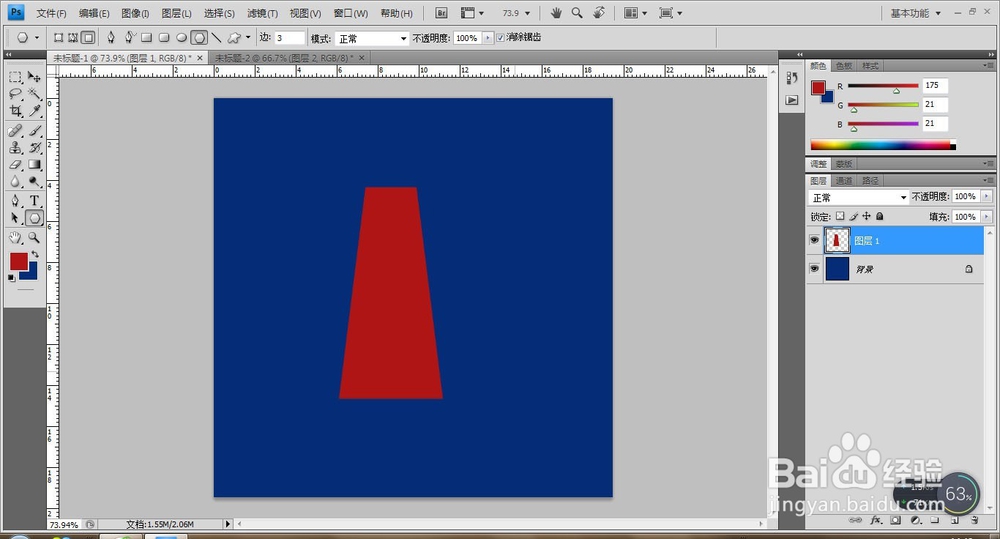The height and width of the screenshot is (539, 1000).
Task: Select the Move tool
Action: click(x=34, y=77)
